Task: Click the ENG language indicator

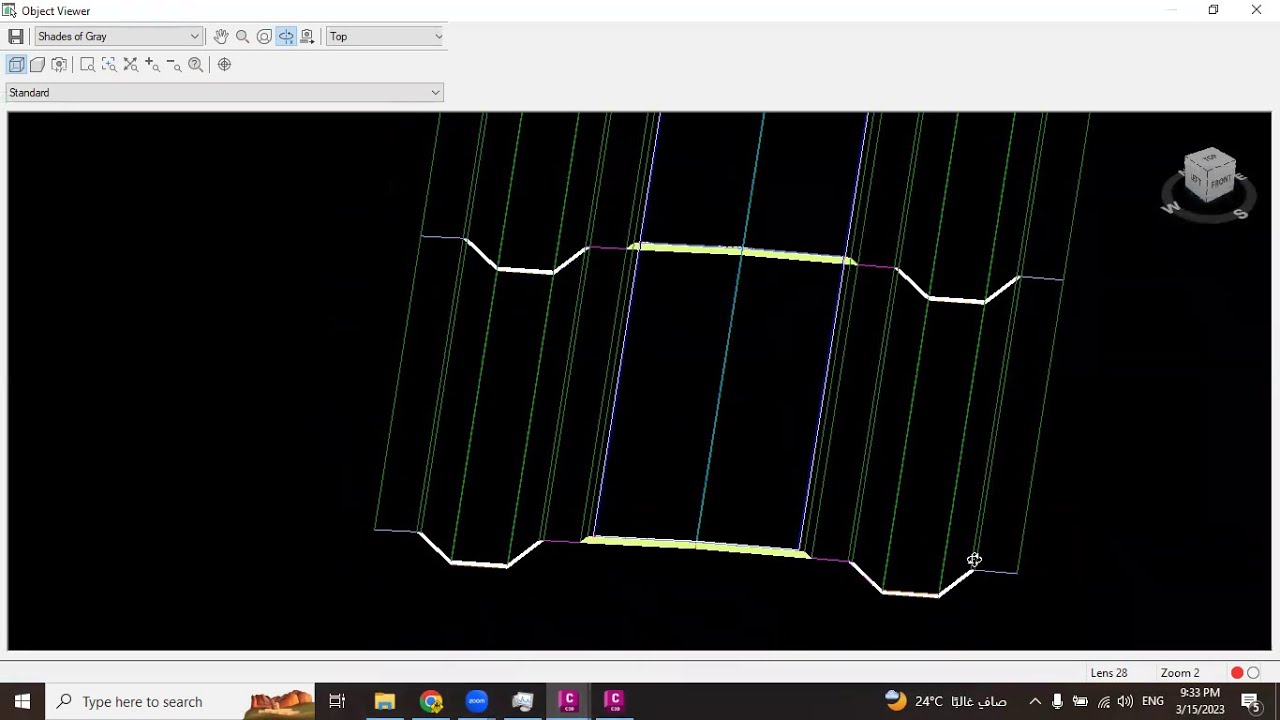Action: (1153, 702)
